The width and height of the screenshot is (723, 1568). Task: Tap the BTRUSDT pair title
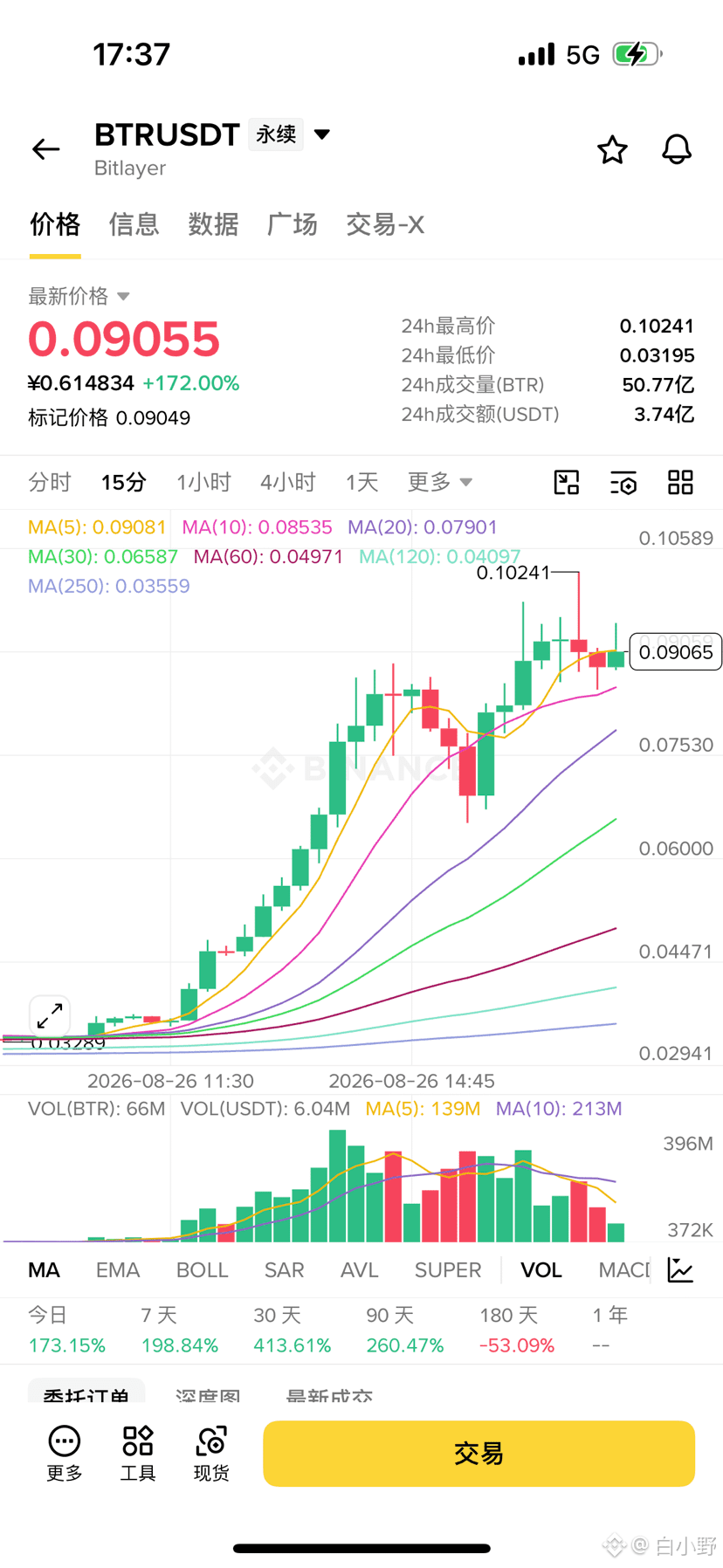(167, 134)
